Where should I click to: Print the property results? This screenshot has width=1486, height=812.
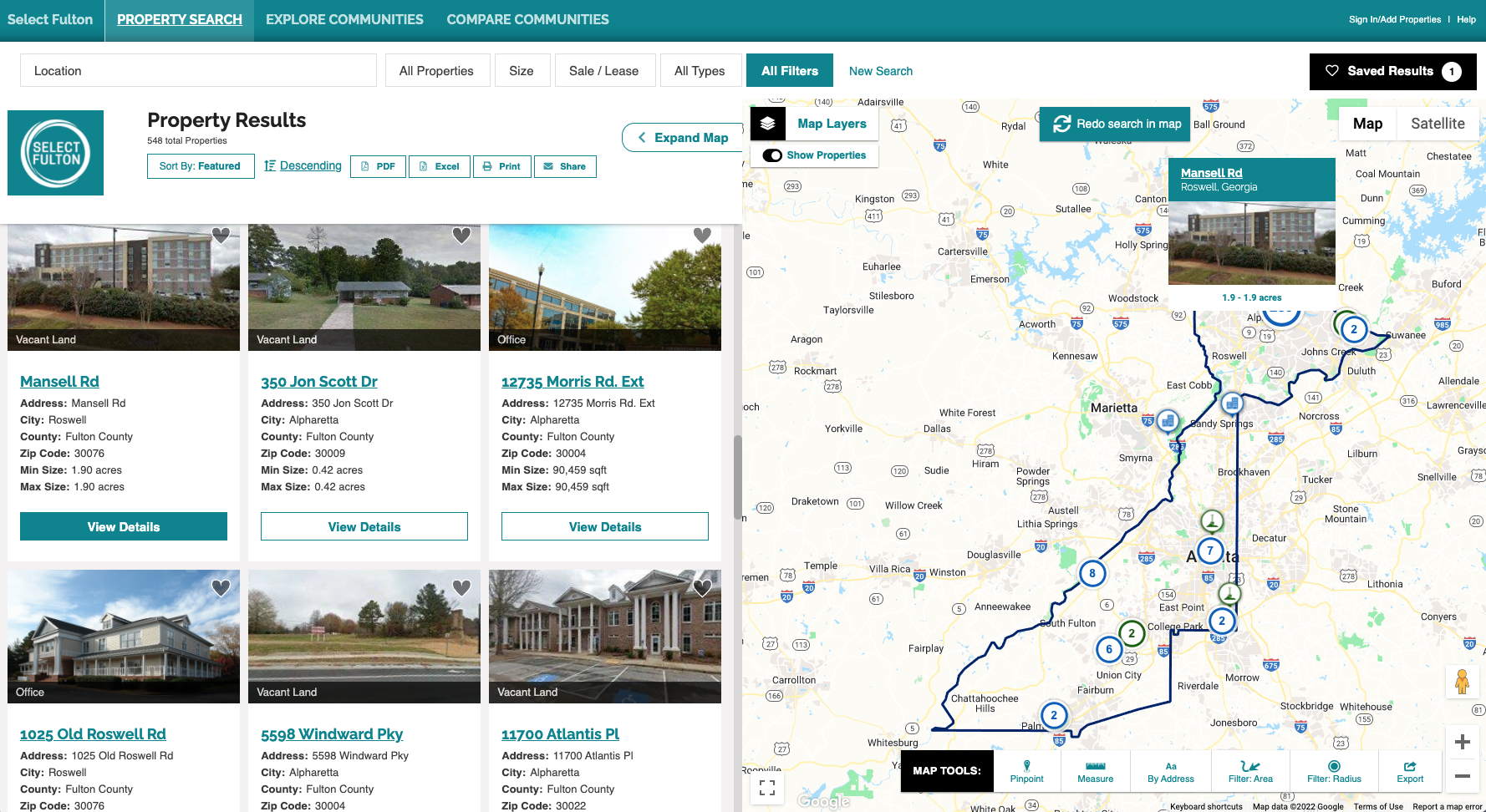point(502,166)
